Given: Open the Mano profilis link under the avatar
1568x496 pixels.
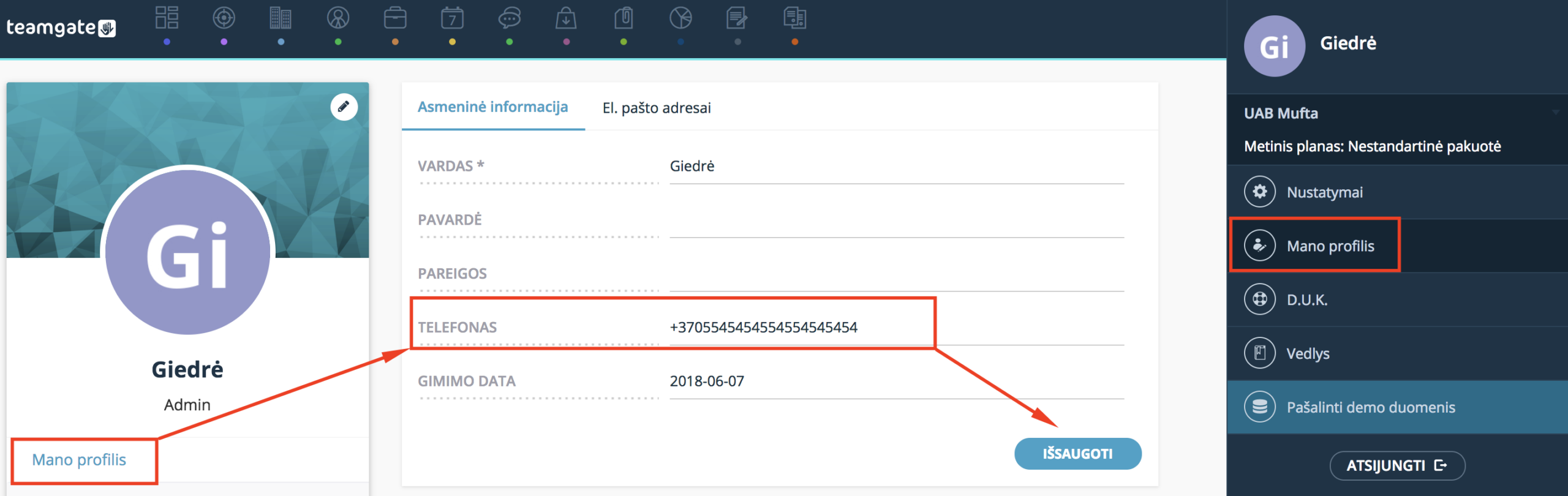Looking at the screenshot, I should click(x=79, y=459).
